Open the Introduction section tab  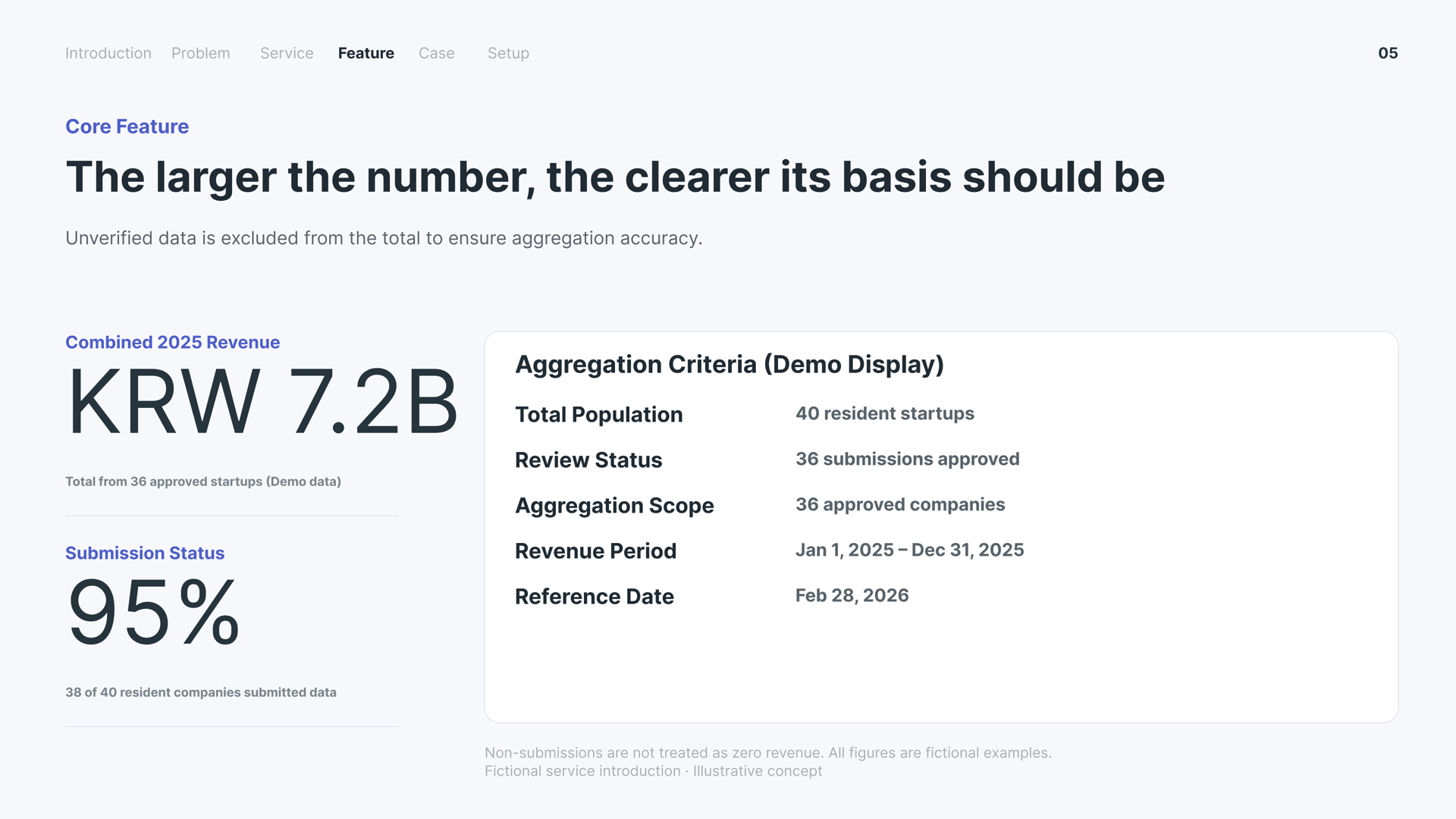click(x=108, y=53)
